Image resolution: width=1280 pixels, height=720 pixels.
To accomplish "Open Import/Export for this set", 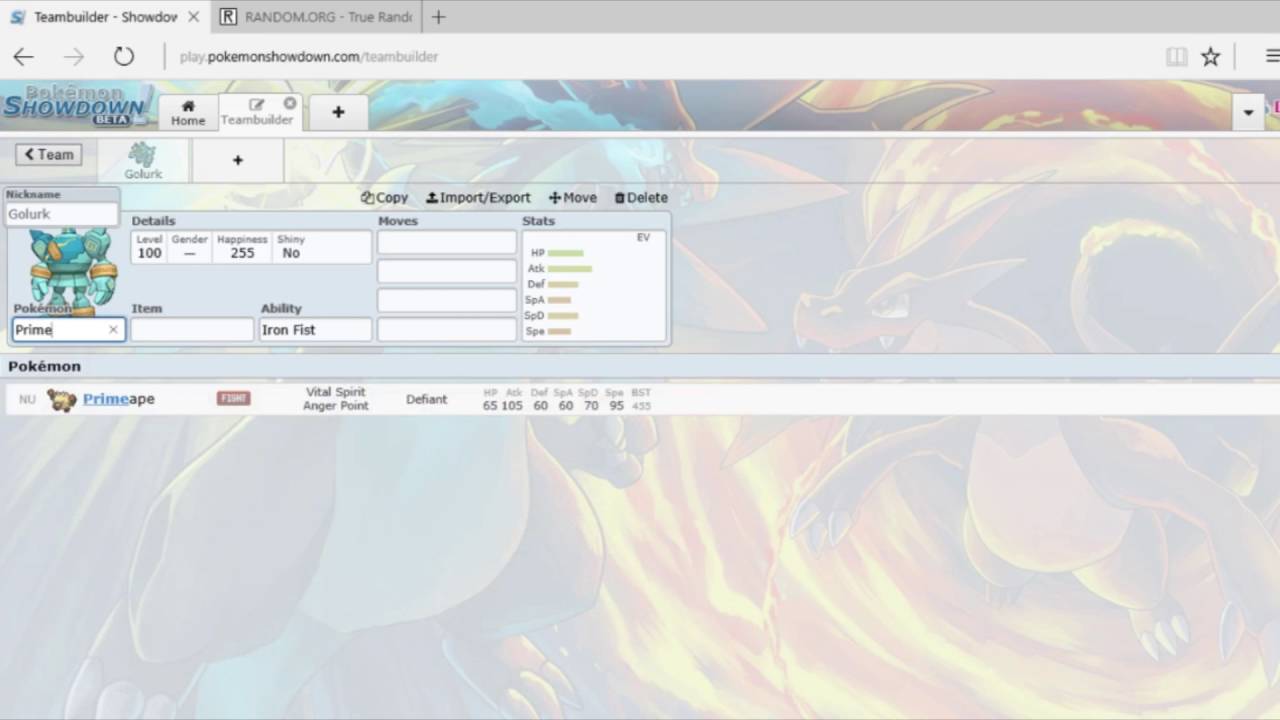I will point(478,198).
